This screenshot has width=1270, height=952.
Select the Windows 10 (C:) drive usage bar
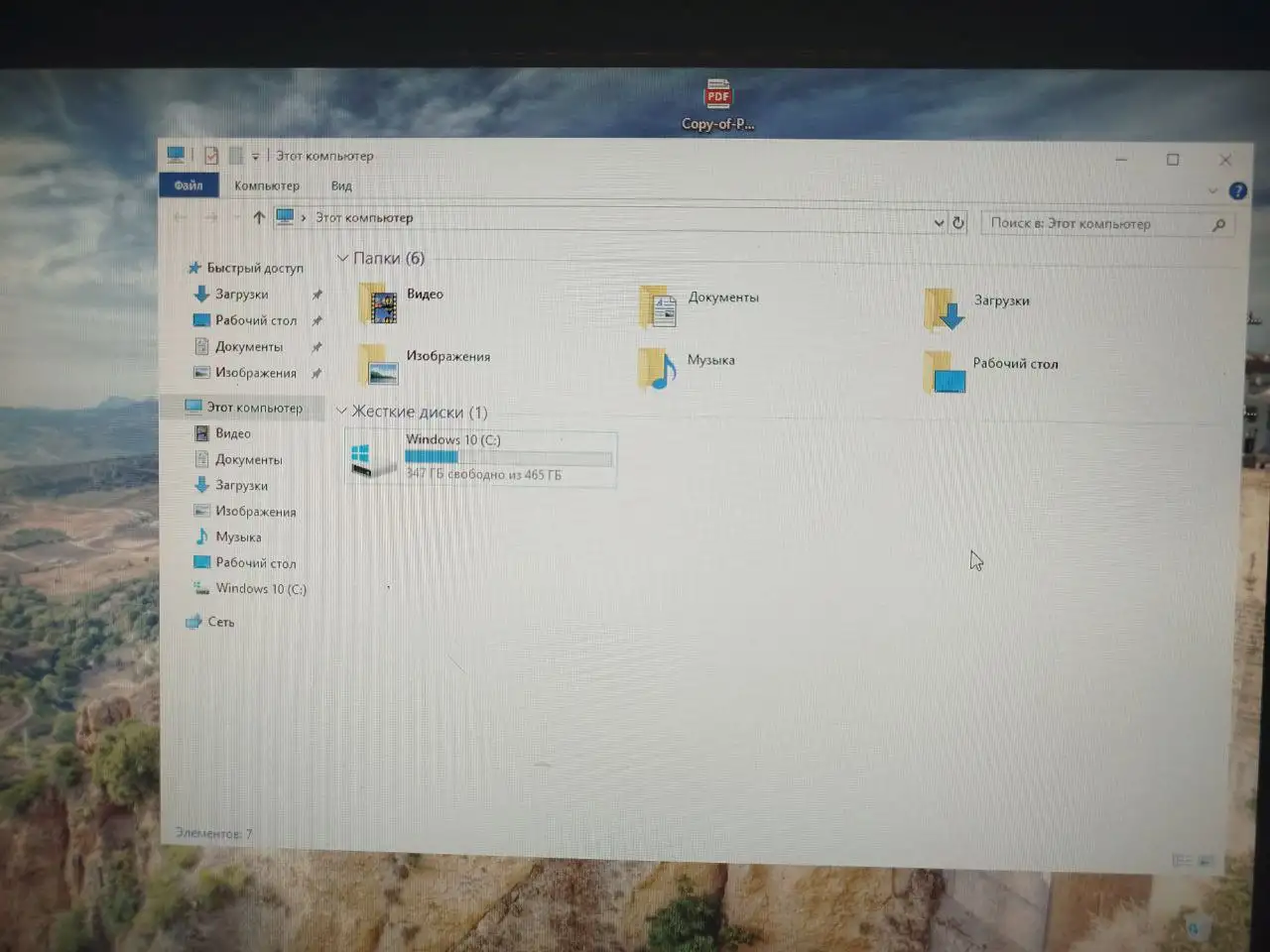(x=508, y=457)
